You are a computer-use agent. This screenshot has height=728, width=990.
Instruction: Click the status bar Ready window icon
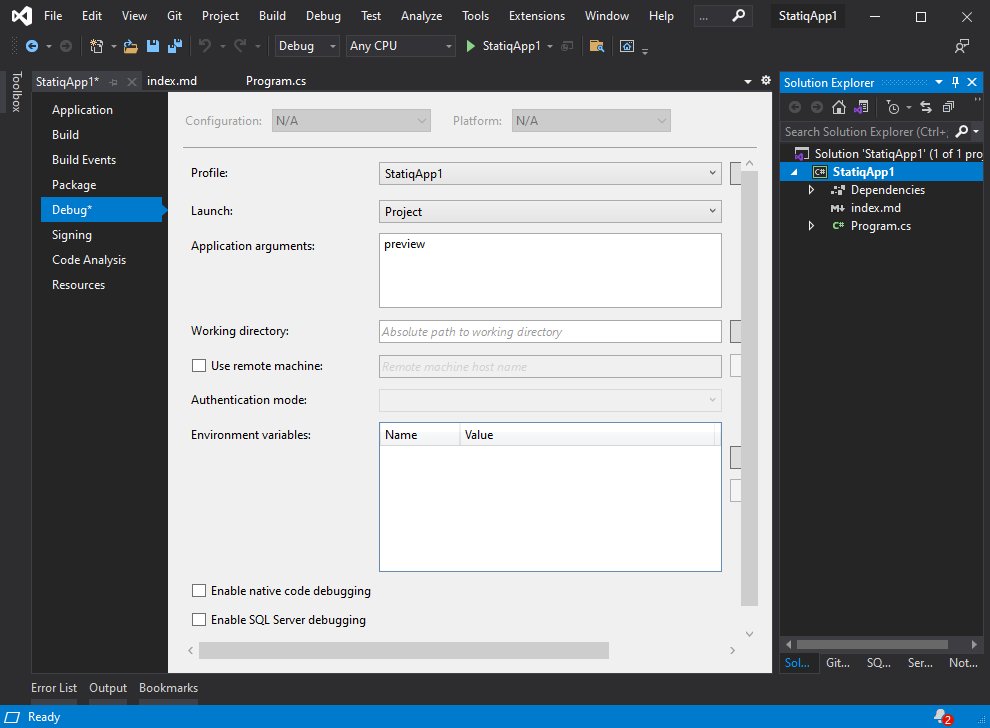point(12,717)
